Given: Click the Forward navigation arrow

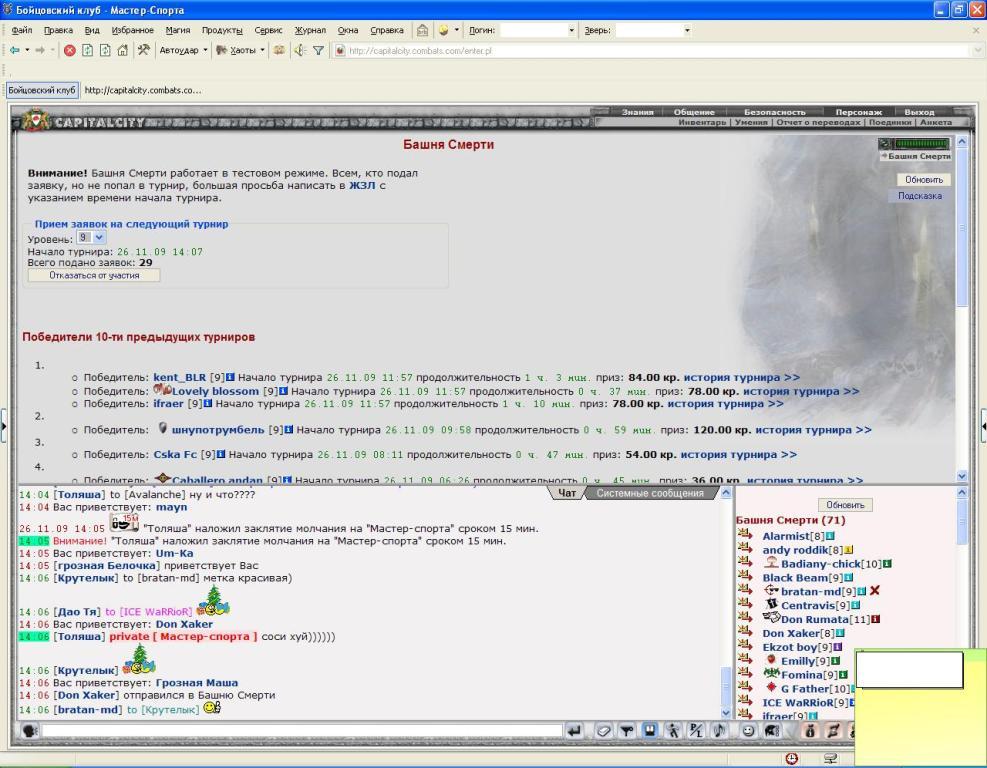Looking at the screenshot, I should [x=40, y=50].
